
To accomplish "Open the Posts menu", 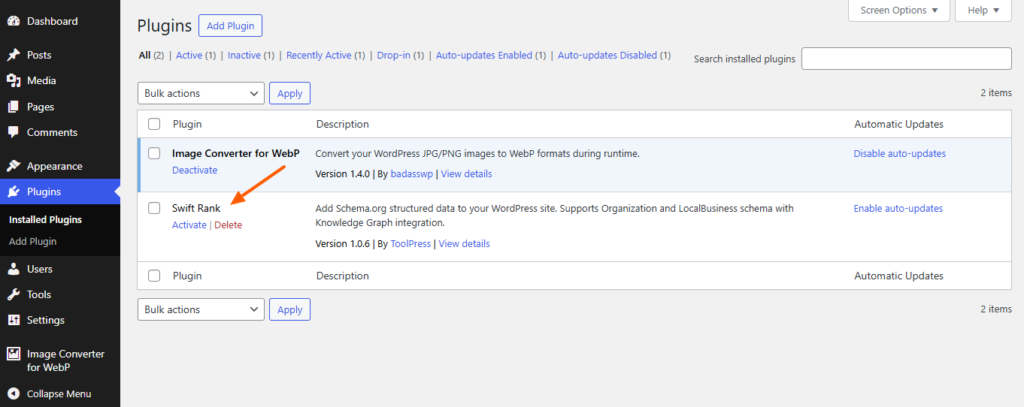I will tap(39, 55).
